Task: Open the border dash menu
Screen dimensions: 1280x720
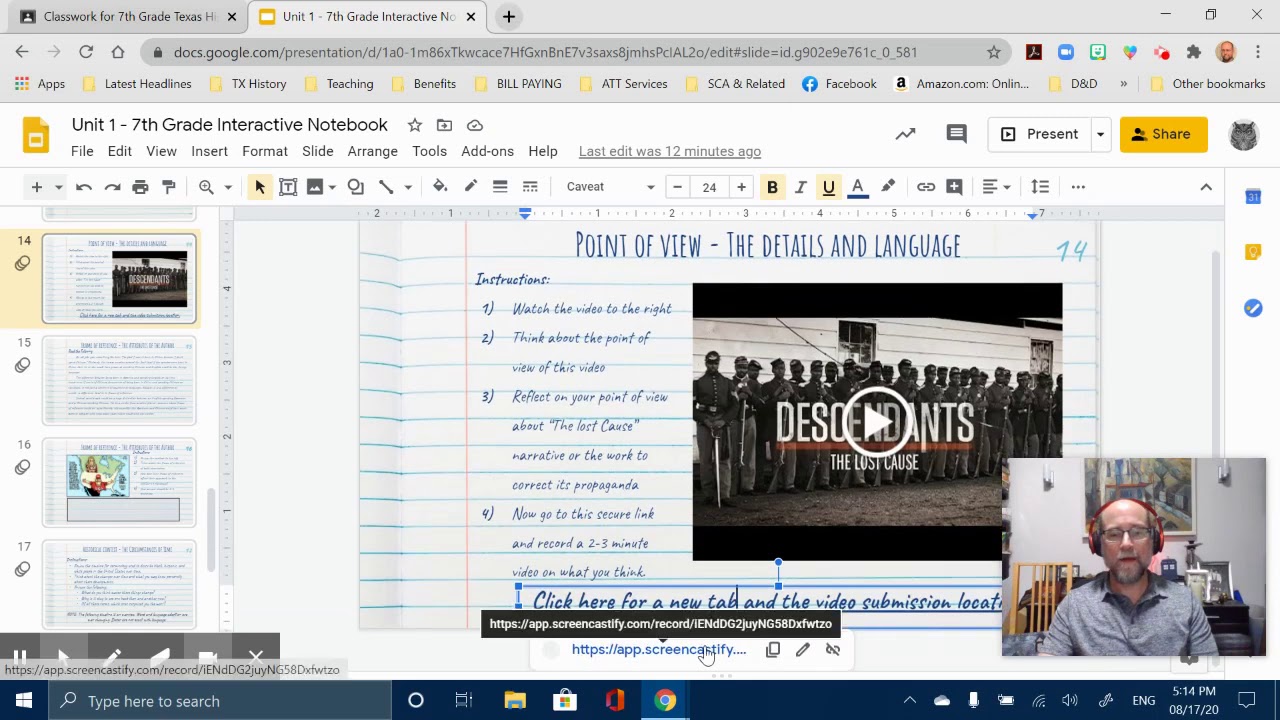Action: [x=530, y=187]
